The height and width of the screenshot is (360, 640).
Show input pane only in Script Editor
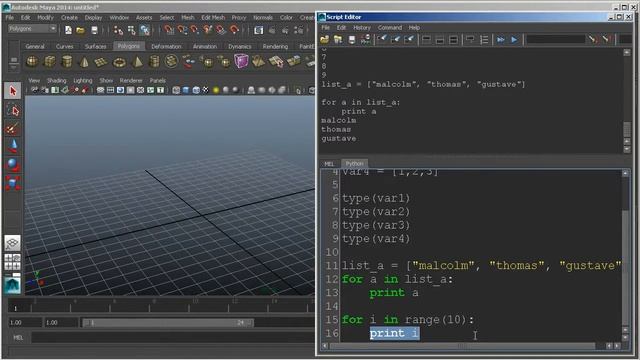pyautogui.click(x=440, y=40)
